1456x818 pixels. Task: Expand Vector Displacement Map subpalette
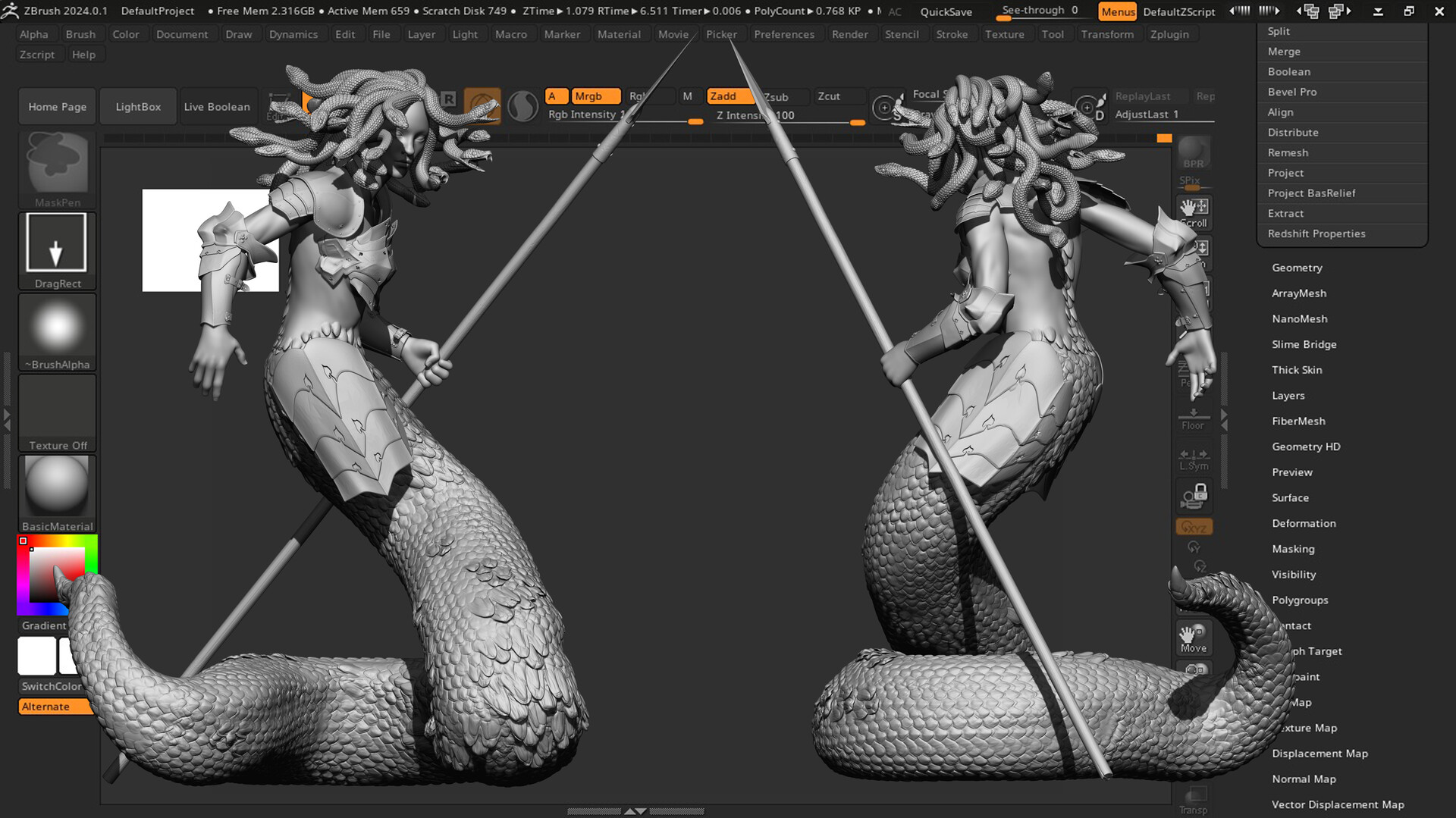(1338, 804)
